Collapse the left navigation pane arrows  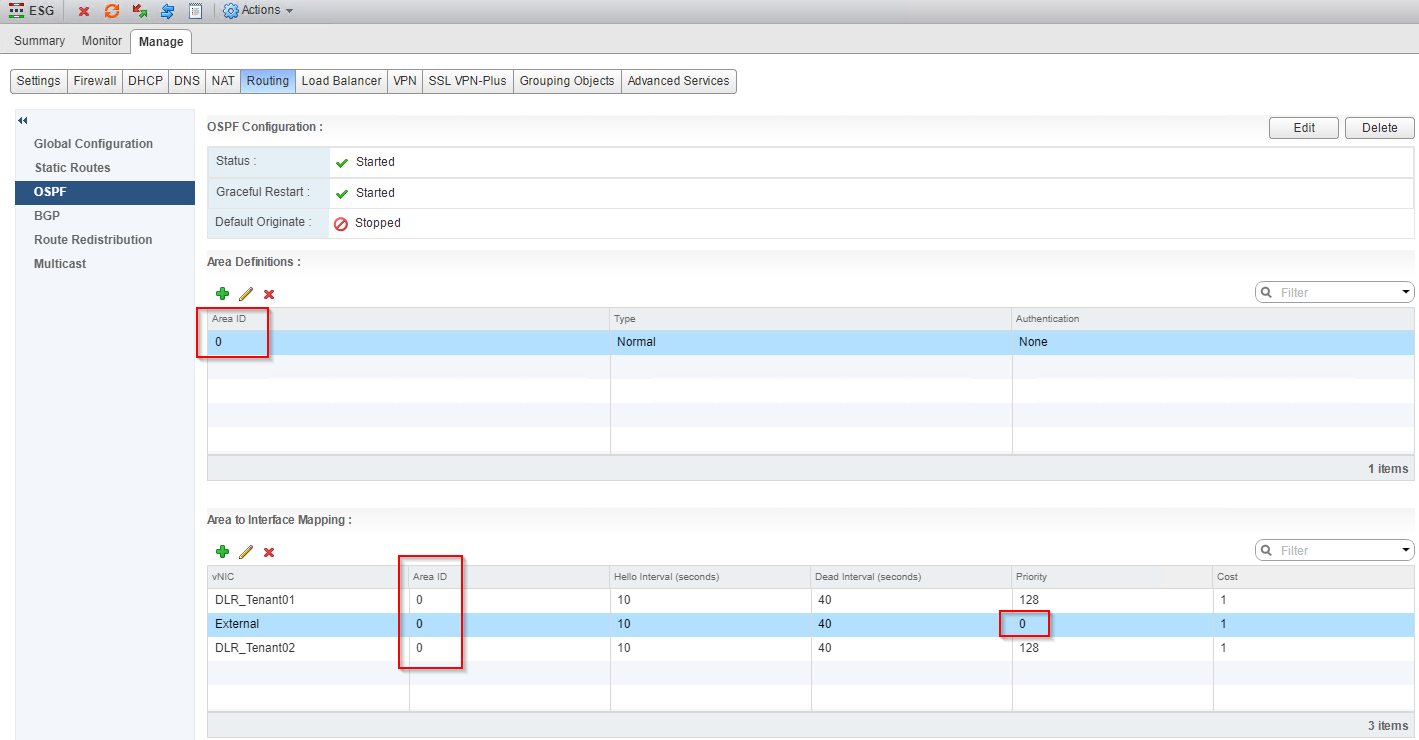[x=23, y=120]
